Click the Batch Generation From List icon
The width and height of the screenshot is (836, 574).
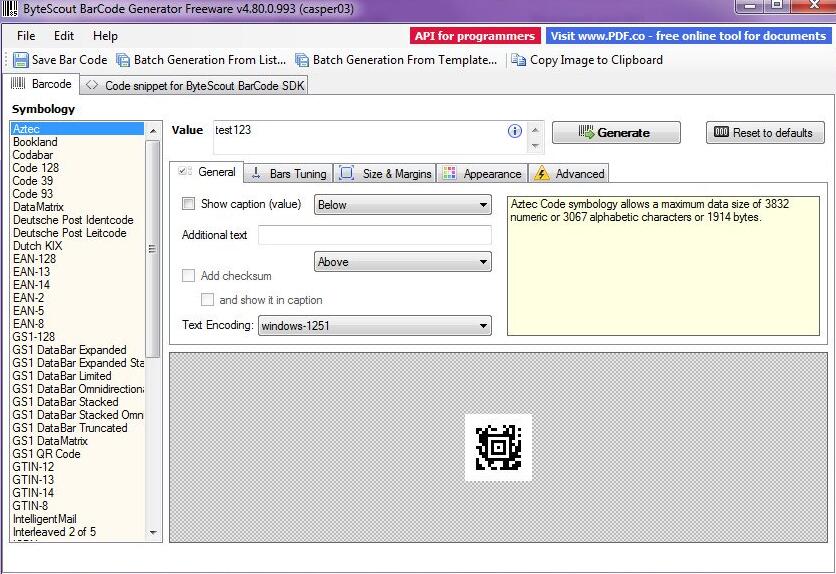(123, 60)
